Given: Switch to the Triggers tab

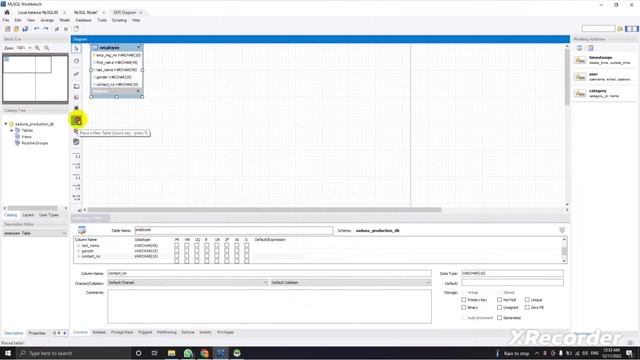Looking at the screenshot, I should [x=145, y=332].
